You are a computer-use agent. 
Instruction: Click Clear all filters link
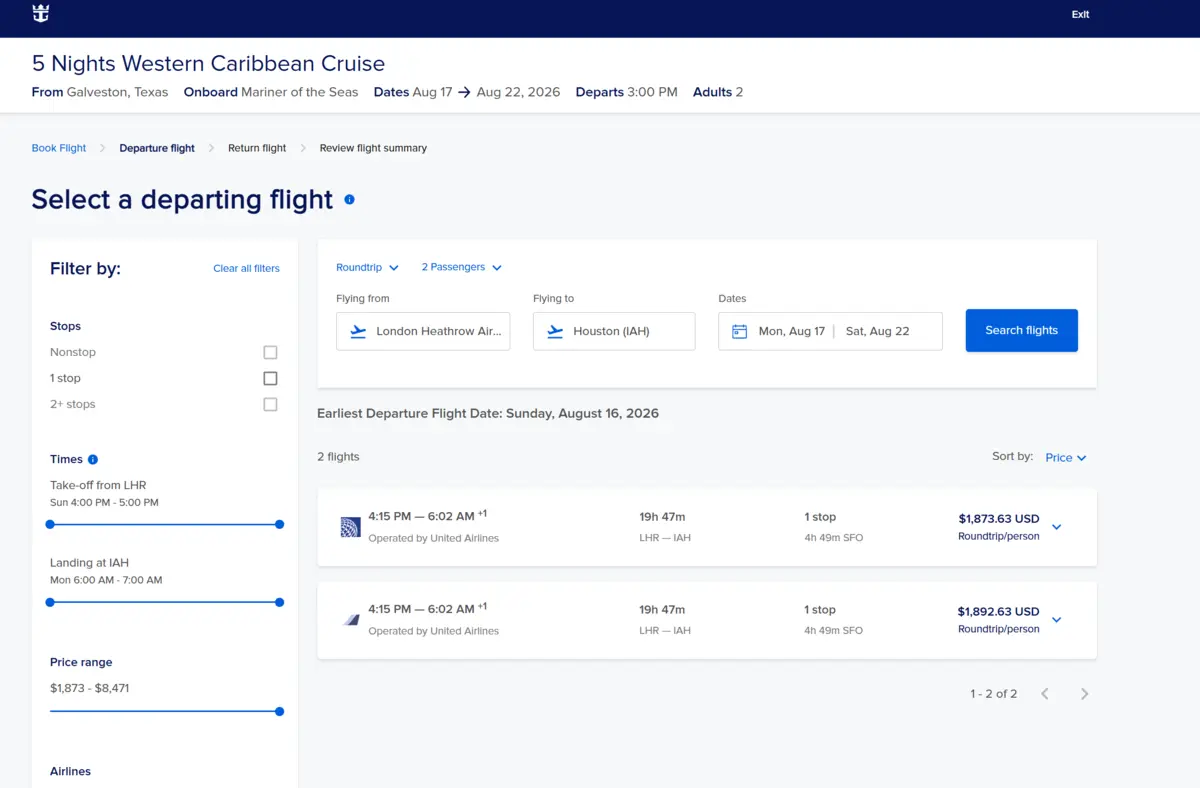(x=246, y=268)
